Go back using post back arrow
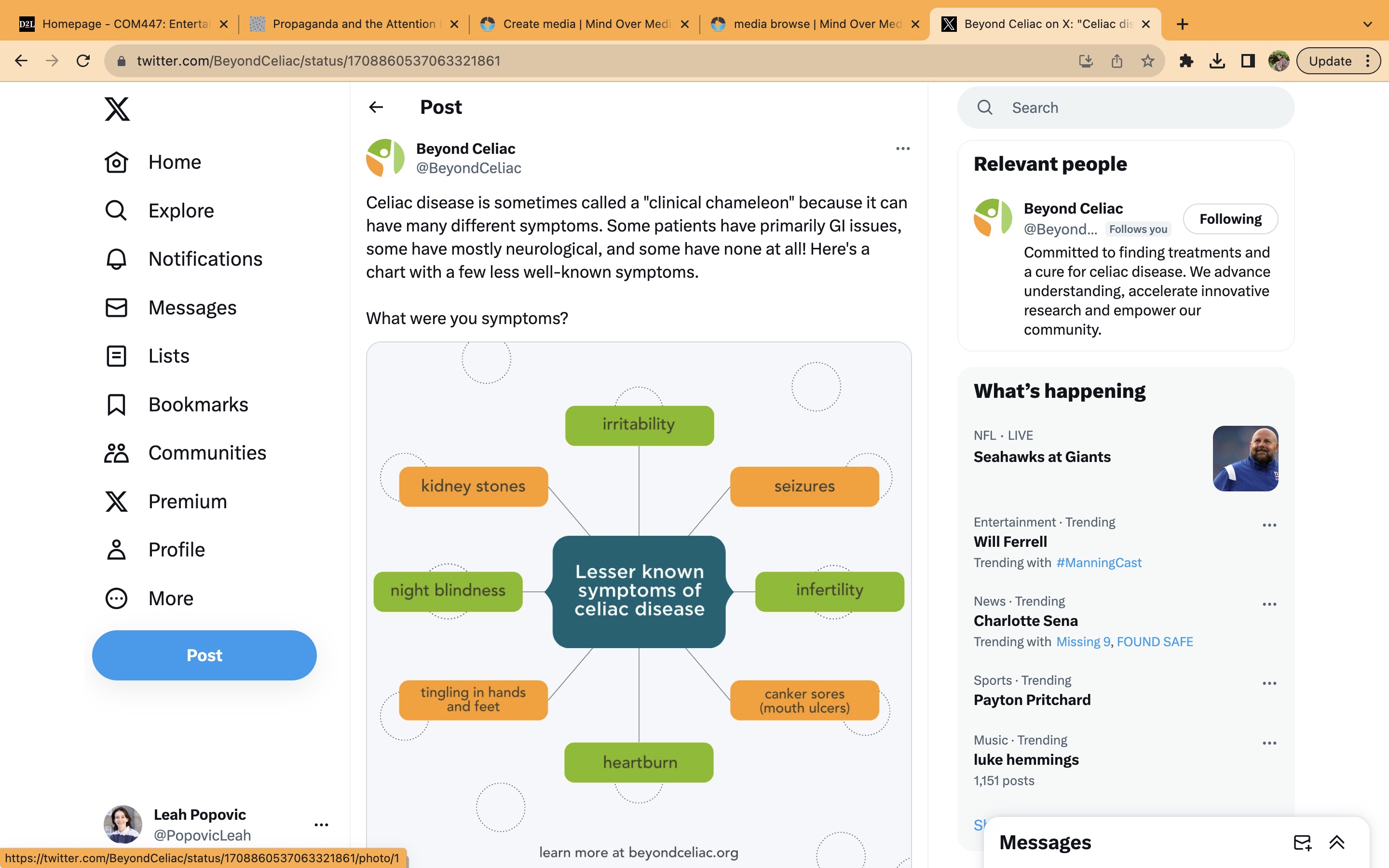Viewport: 1389px width, 868px height. tap(376, 108)
